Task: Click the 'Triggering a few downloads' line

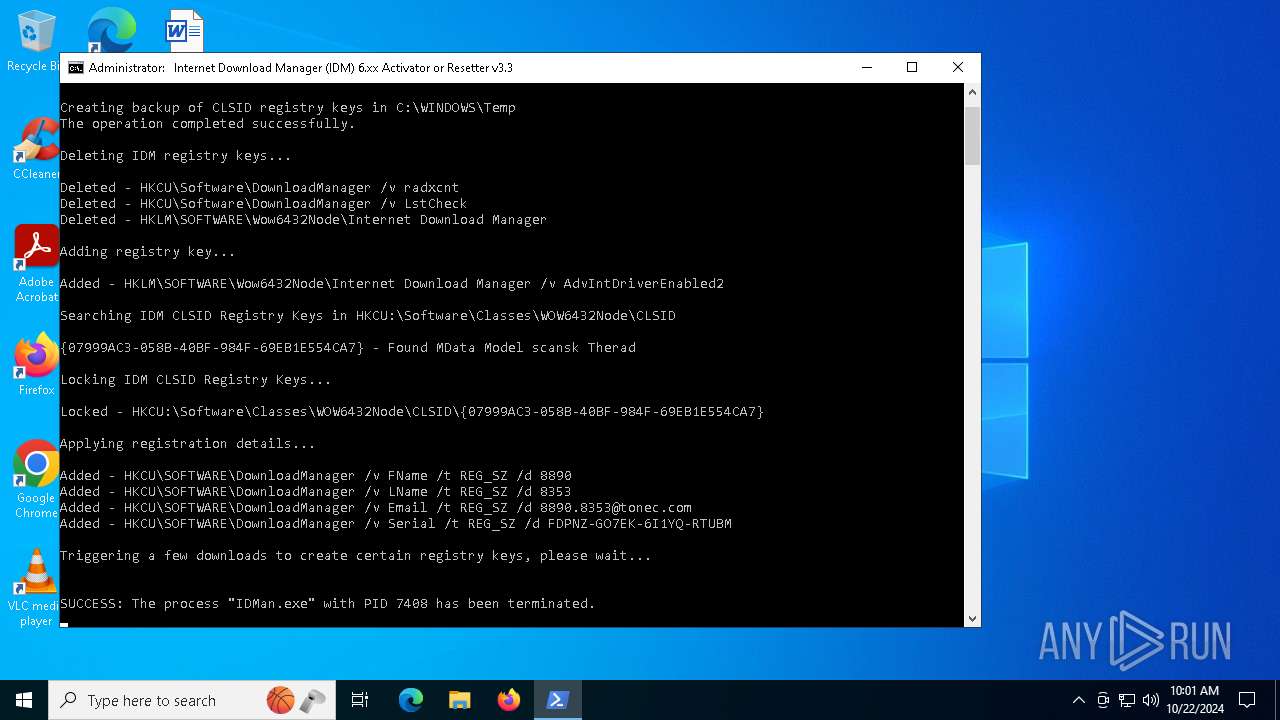Action: point(355,555)
